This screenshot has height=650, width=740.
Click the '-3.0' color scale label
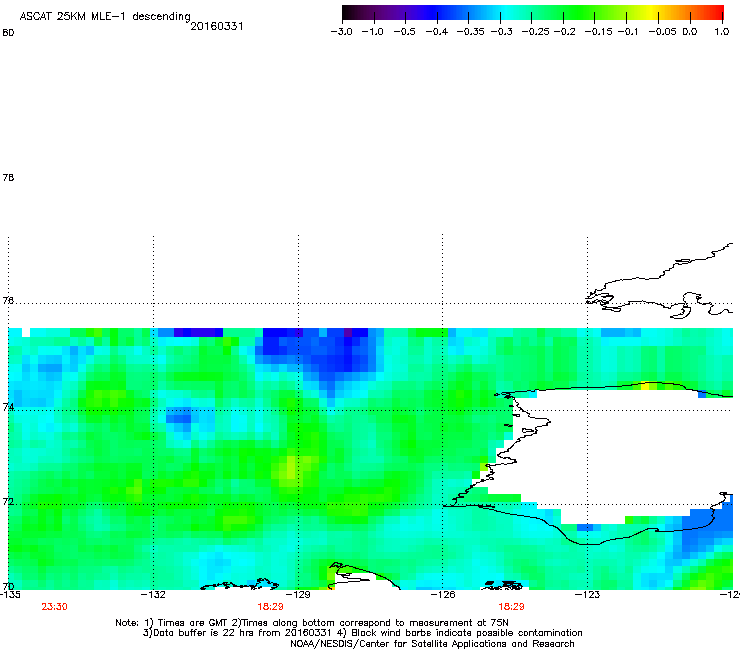pyautogui.click(x=341, y=32)
